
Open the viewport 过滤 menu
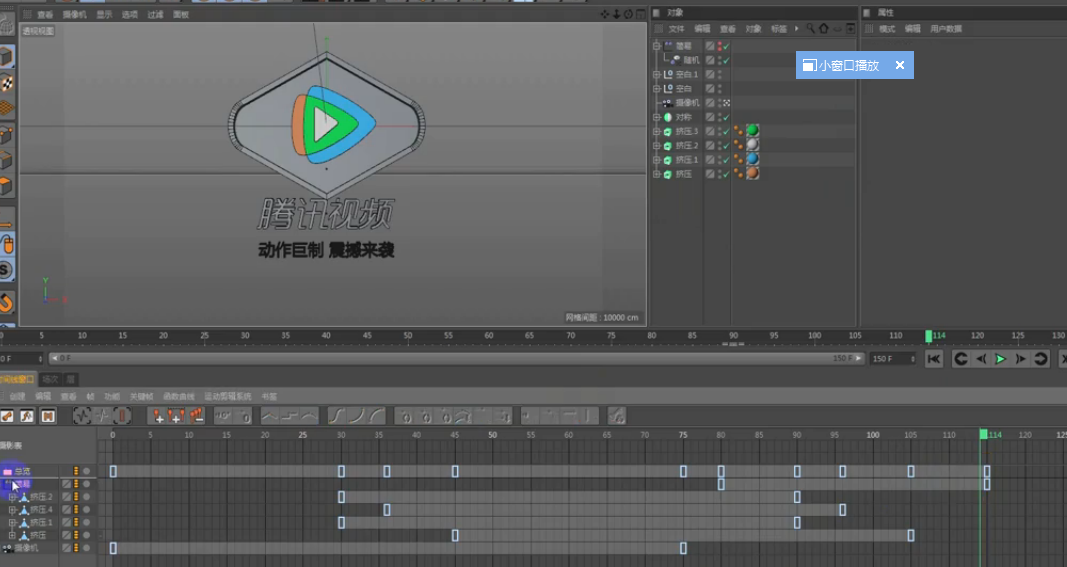pos(155,14)
